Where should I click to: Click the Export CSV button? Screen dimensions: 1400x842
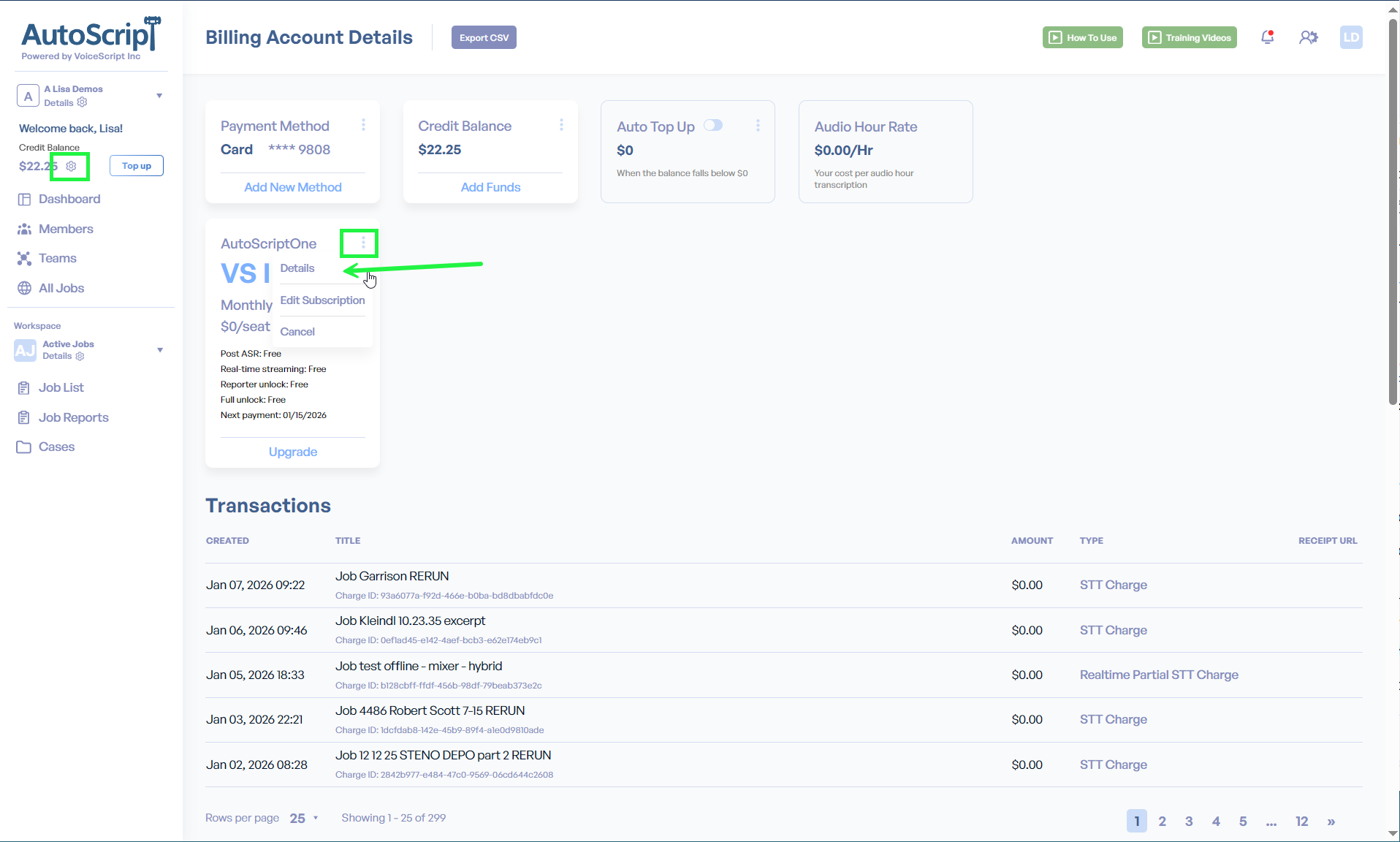[x=484, y=38]
